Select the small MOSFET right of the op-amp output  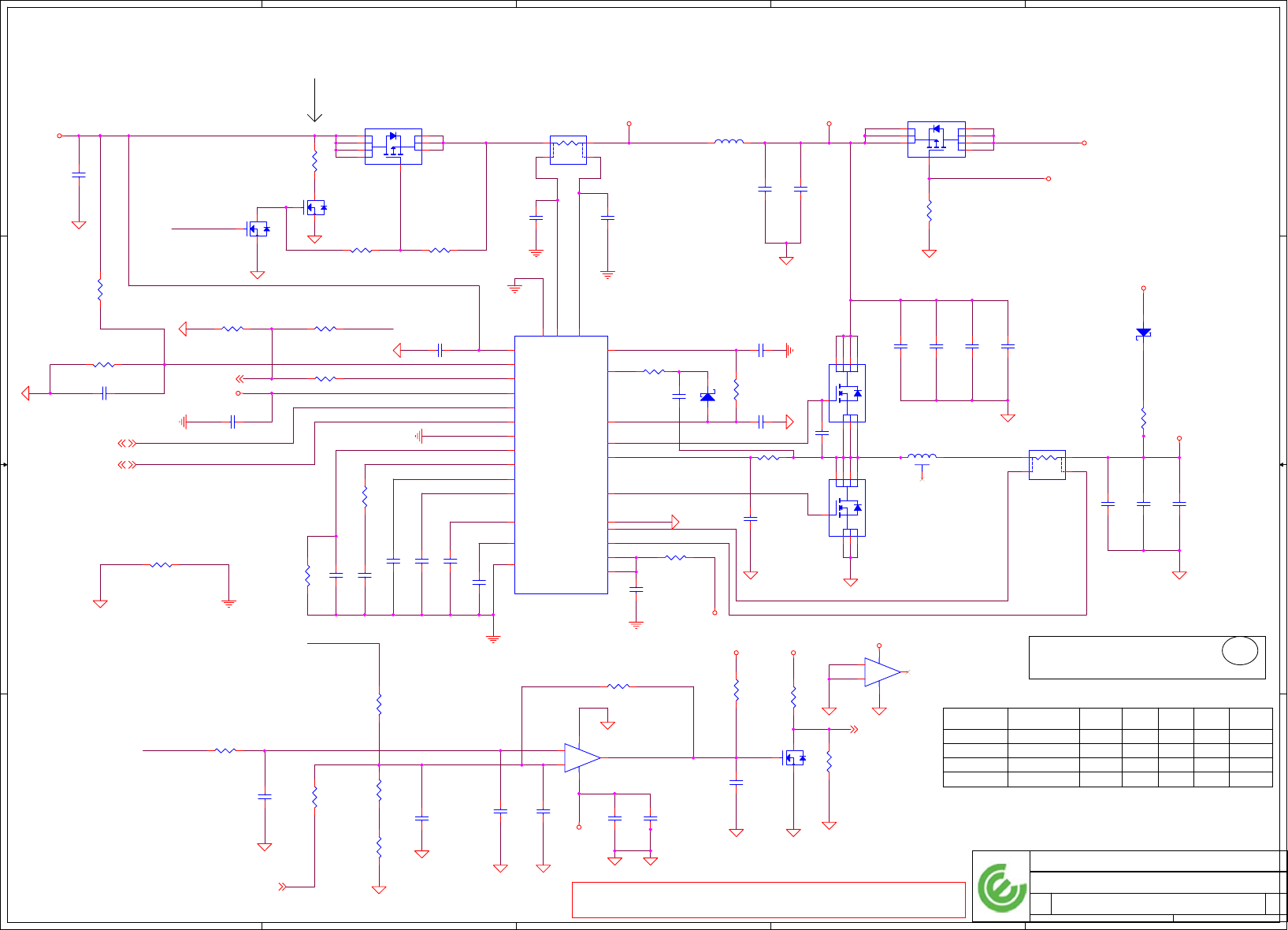pyautogui.click(x=794, y=758)
